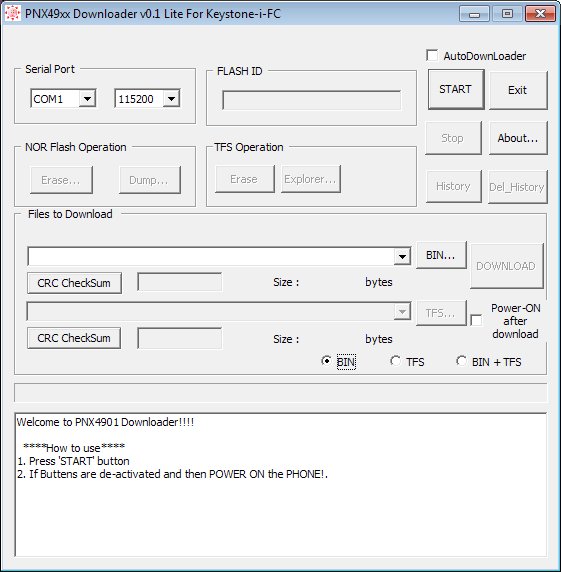The height and width of the screenshot is (572, 561).
Task: Open the About... dialog
Action: [x=518, y=138]
